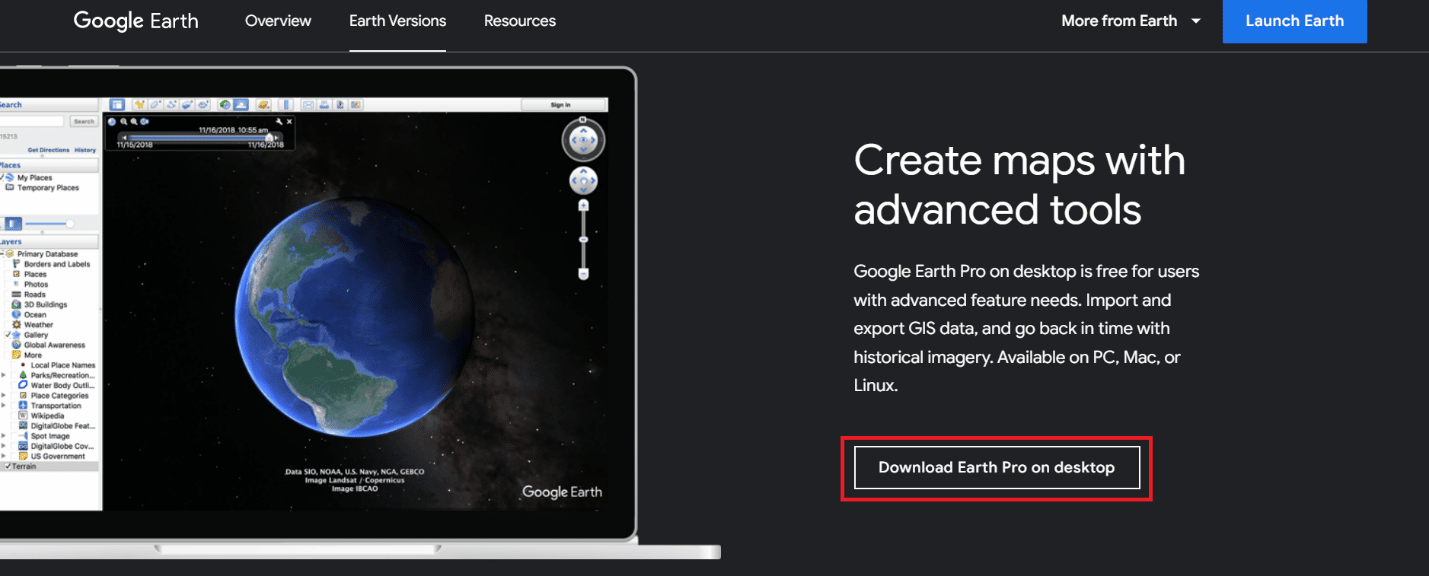1429x576 pixels.
Task: Click the move joystick navigation control
Action: (583, 181)
